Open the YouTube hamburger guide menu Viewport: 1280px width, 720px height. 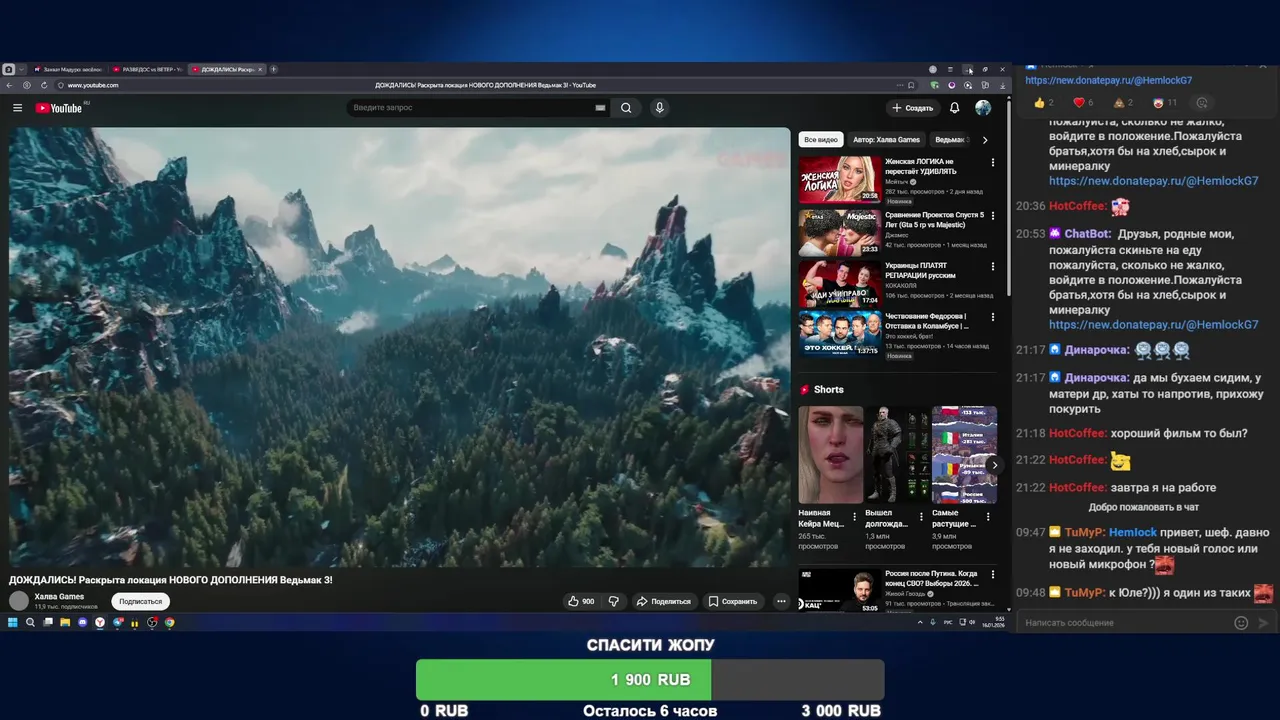point(17,108)
